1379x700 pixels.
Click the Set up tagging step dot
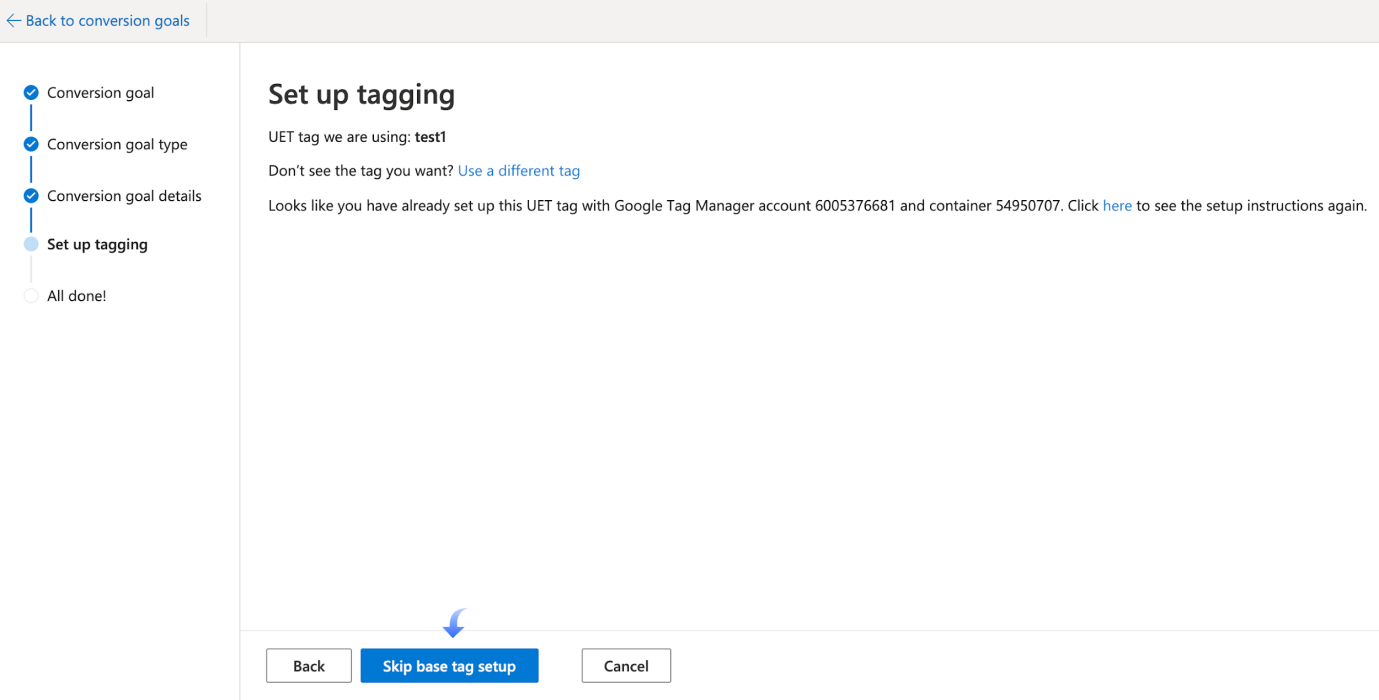(31, 244)
